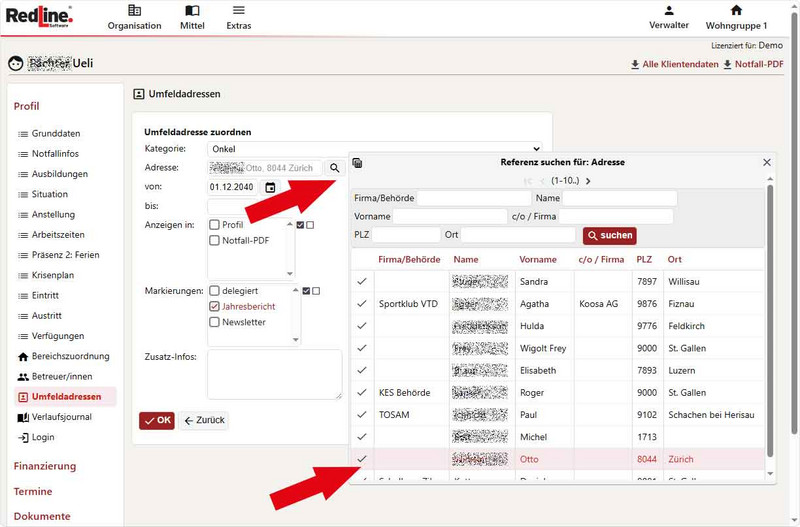Image resolution: width=800 pixels, height=527 pixels.
Task: Open the Organisation menu
Action: pyautogui.click(x=134, y=17)
